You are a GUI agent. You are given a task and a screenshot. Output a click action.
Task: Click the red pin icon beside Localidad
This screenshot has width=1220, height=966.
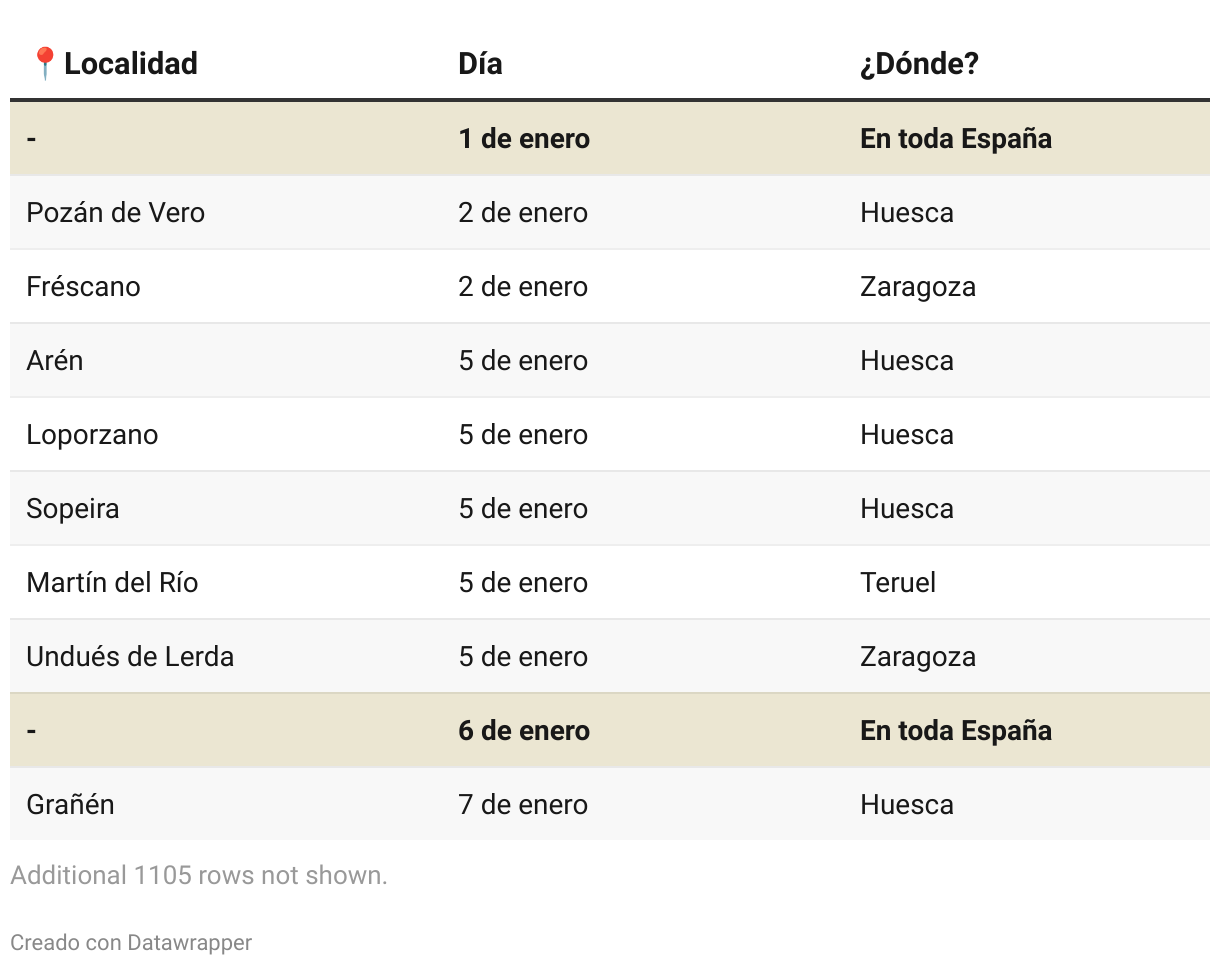click(x=44, y=64)
